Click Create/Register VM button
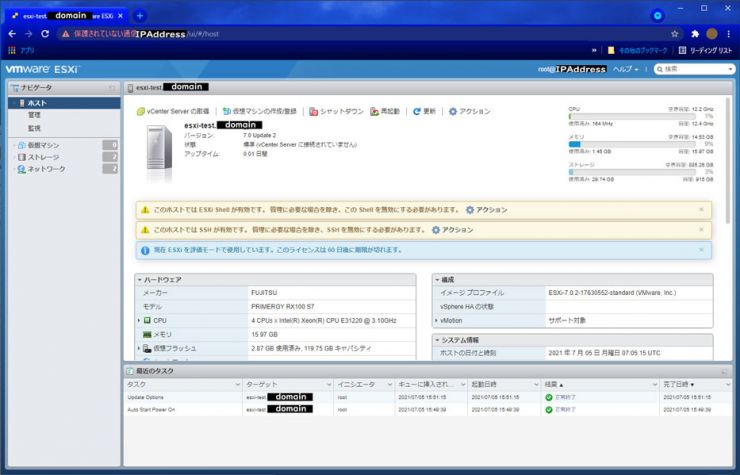The image size is (740, 475). [260, 111]
